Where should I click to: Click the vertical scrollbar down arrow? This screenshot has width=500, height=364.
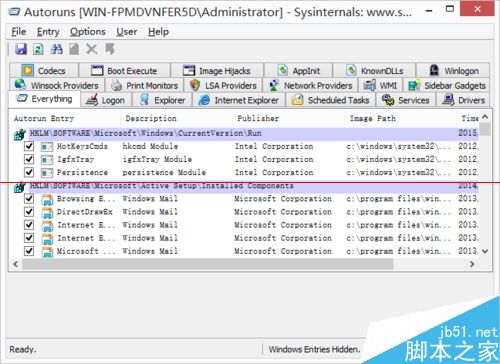[x=485, y=251]
